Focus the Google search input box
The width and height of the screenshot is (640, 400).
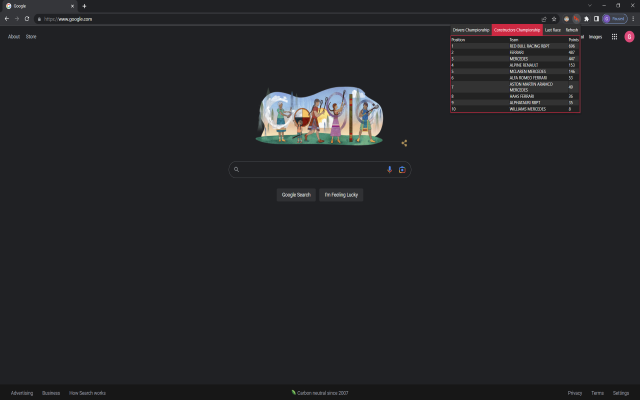[x=312, y=169]
